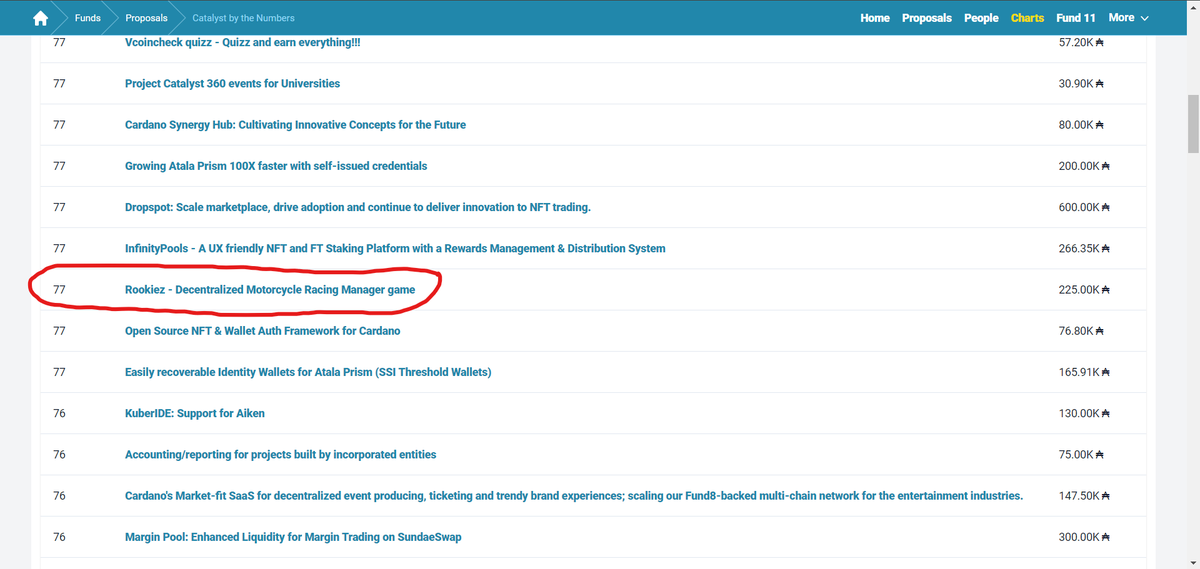
Task: Open Vcoincheck quizz proposal
Action: [243, 43]
